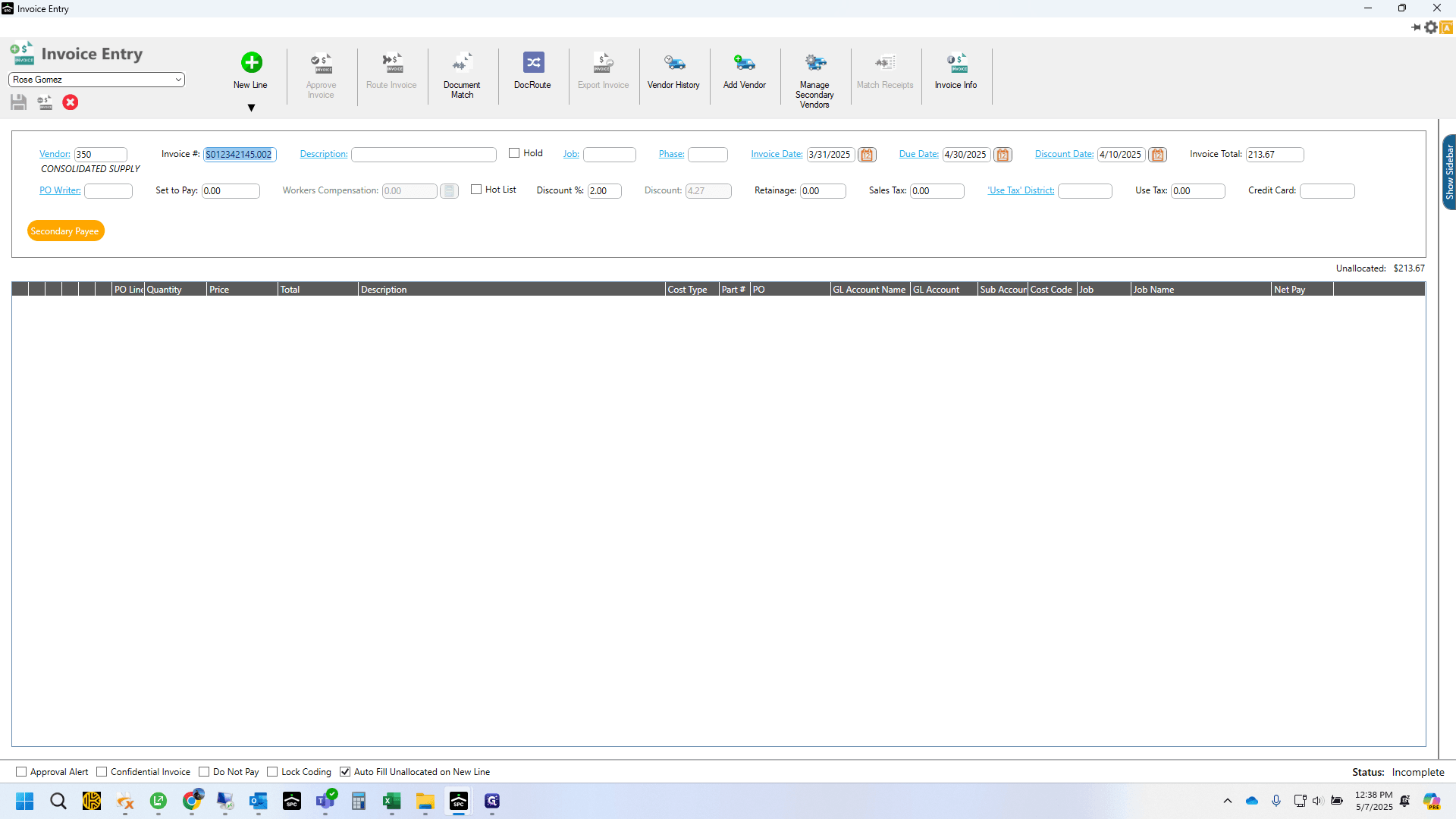This screenshot has height=819, width=1456.
Task: Open the Discount Date calendar picker
Action: coord(1157,155)
